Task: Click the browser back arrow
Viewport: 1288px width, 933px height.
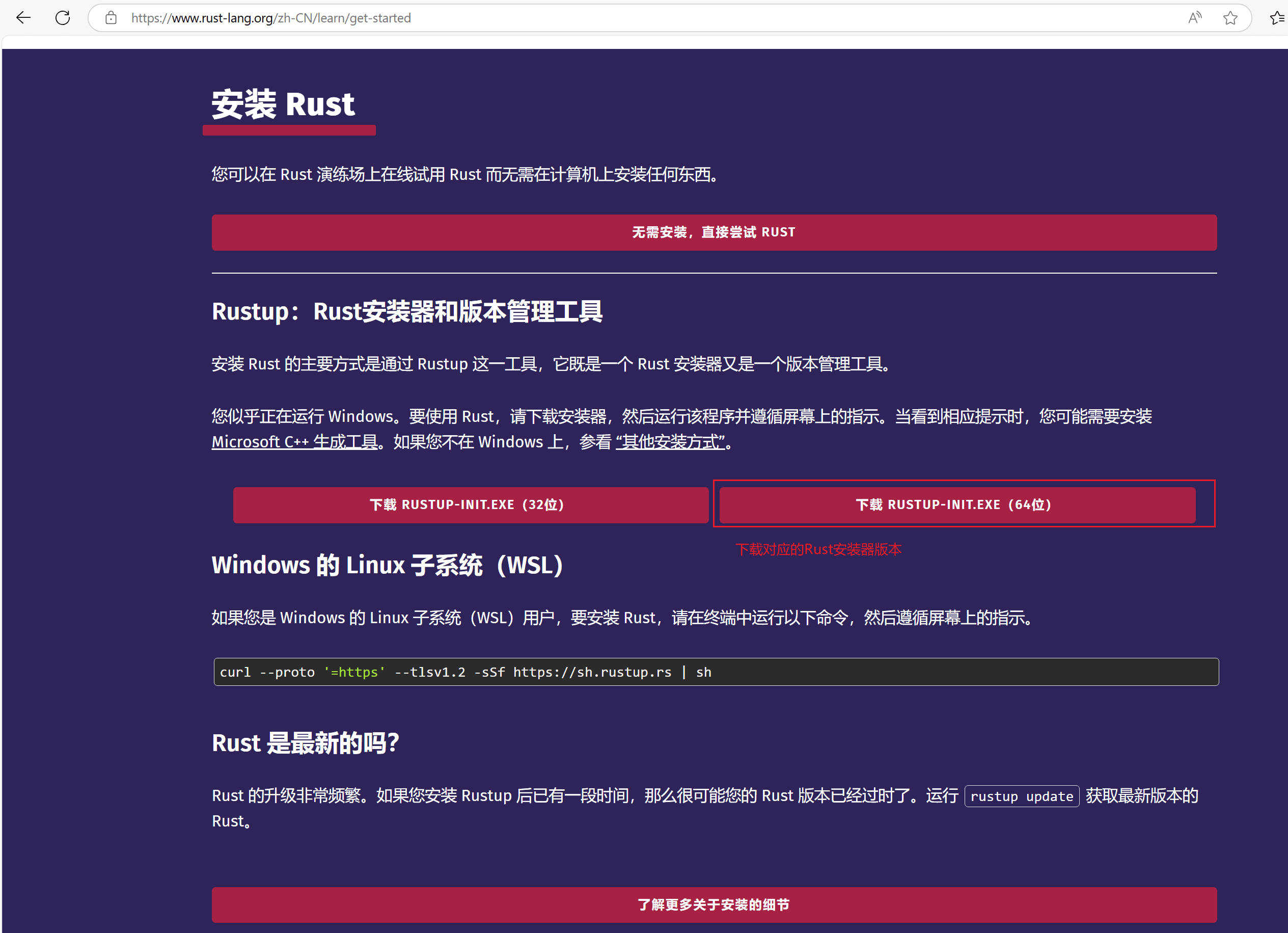Action: [x=23, y=18]
